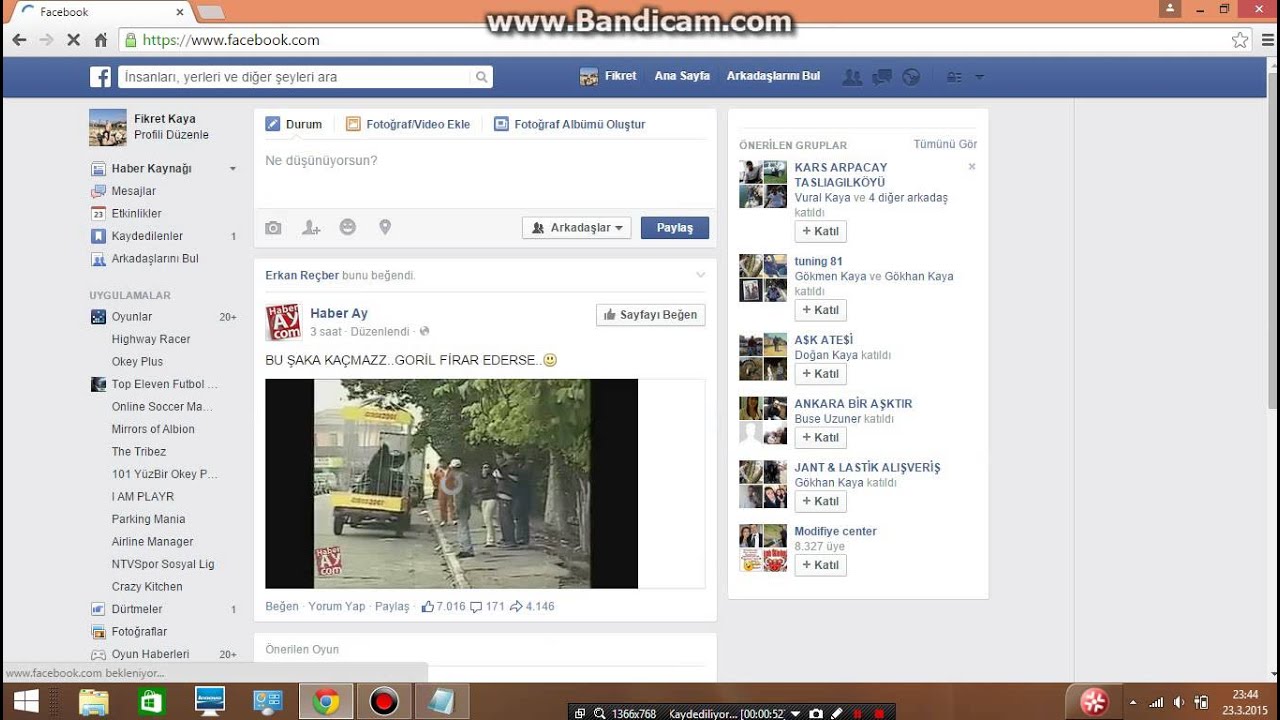
Task: Click Profili Düzenle link
Action: (171, 135)
